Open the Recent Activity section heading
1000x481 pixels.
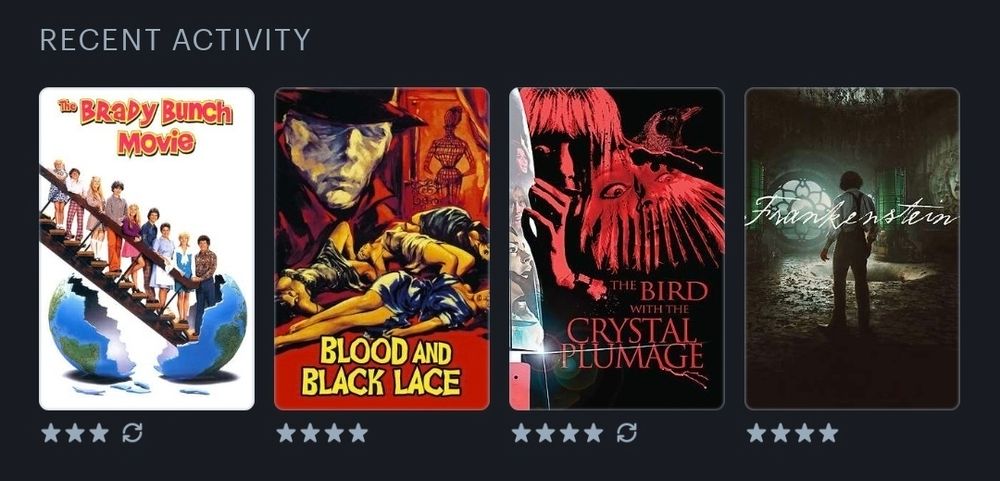[x=175, y=40]
